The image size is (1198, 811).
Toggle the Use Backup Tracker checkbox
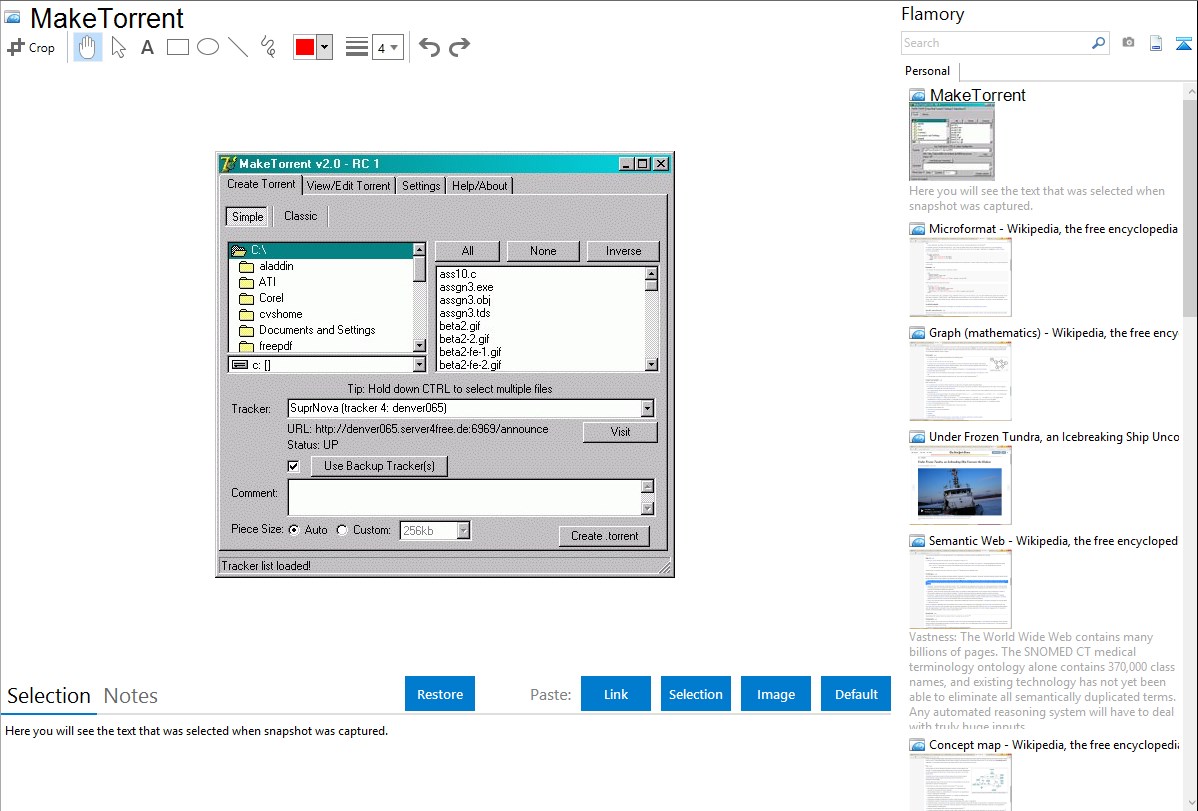tap(293, 466)
